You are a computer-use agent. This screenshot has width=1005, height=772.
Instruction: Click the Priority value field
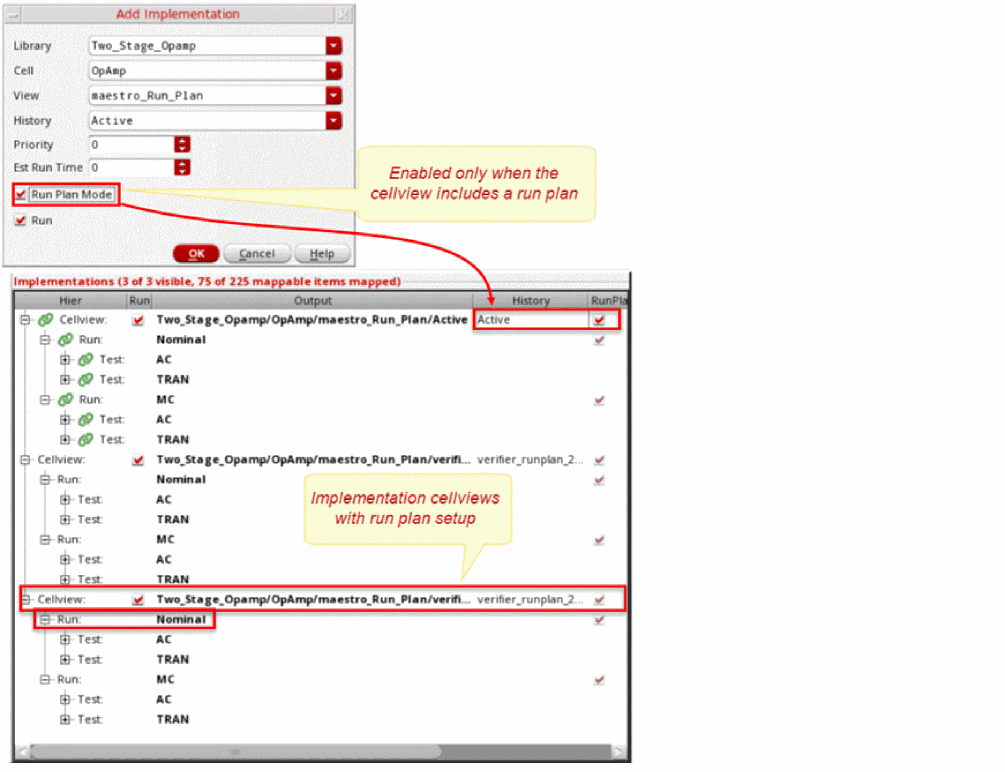(x=131, y=144)
